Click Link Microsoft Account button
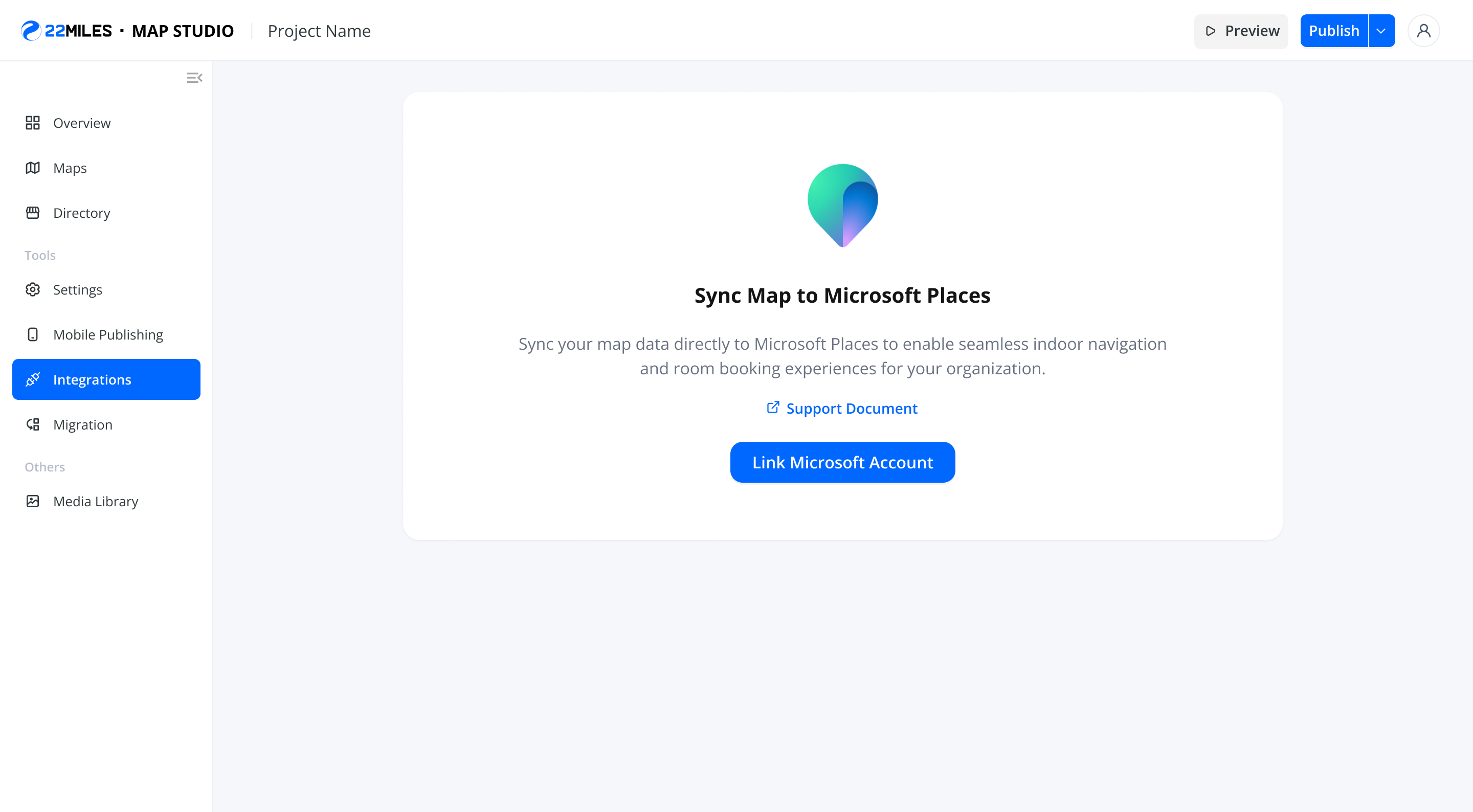 [842, 462]
